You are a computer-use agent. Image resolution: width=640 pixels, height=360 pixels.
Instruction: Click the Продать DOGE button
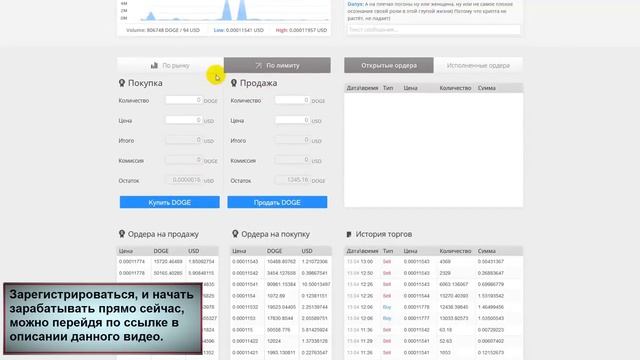click(277, 202)
